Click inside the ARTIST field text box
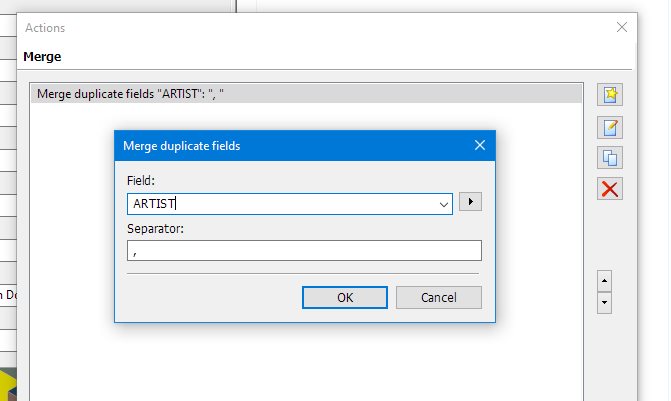Screen dimensions: 671x401 tap(282, 204)
